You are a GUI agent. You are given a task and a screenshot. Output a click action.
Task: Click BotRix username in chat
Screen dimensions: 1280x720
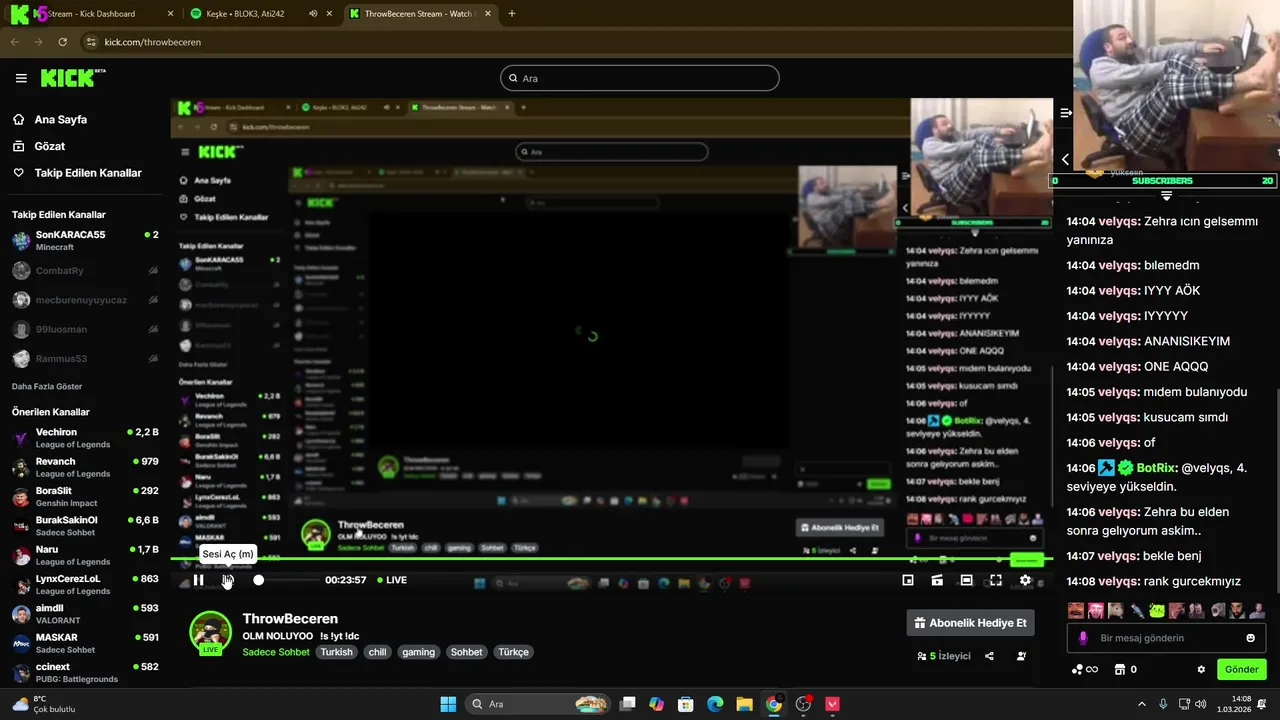pyautogui.click(x=1156, y=467)
